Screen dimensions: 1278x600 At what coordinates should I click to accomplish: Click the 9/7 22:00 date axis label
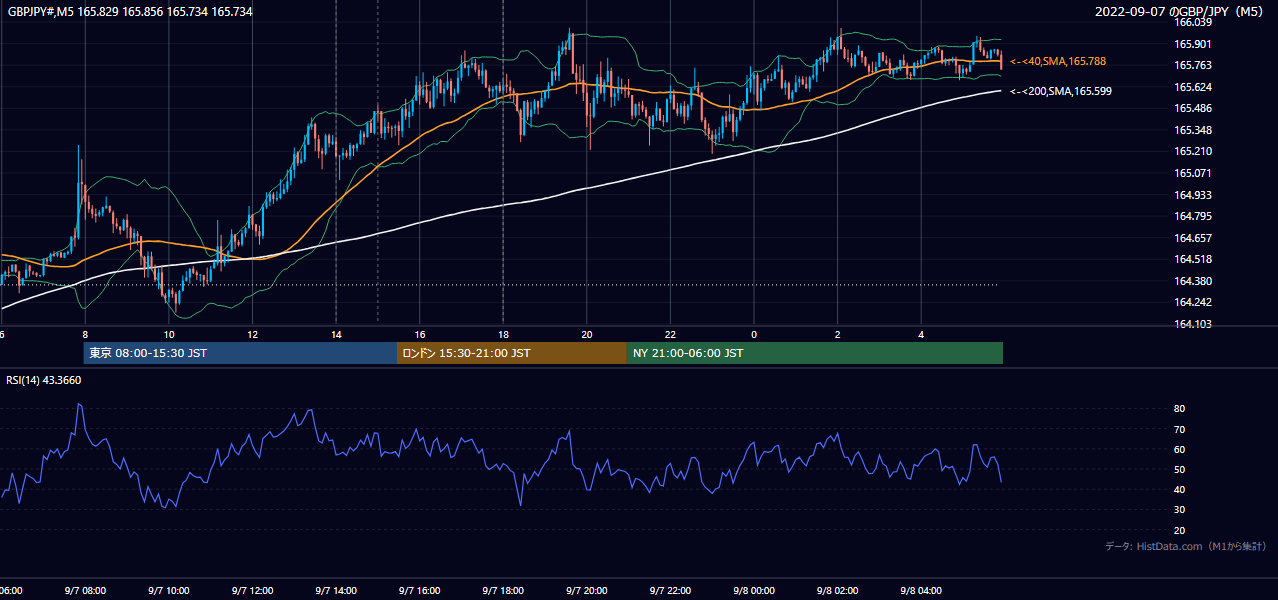[670, 591]
